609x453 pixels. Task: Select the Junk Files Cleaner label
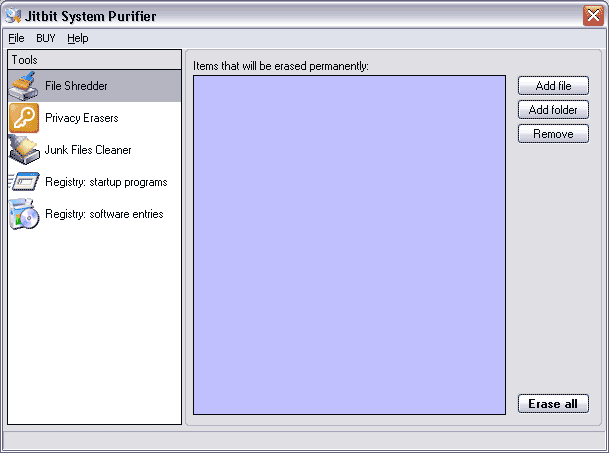[88, 150]
